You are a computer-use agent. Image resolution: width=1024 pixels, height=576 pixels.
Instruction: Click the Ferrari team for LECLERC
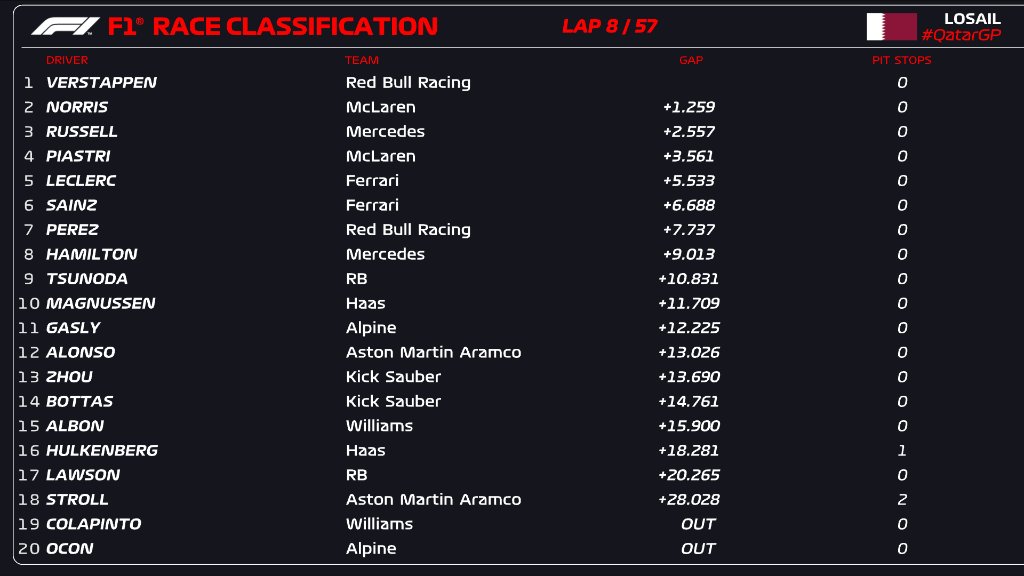coord(372,181)
